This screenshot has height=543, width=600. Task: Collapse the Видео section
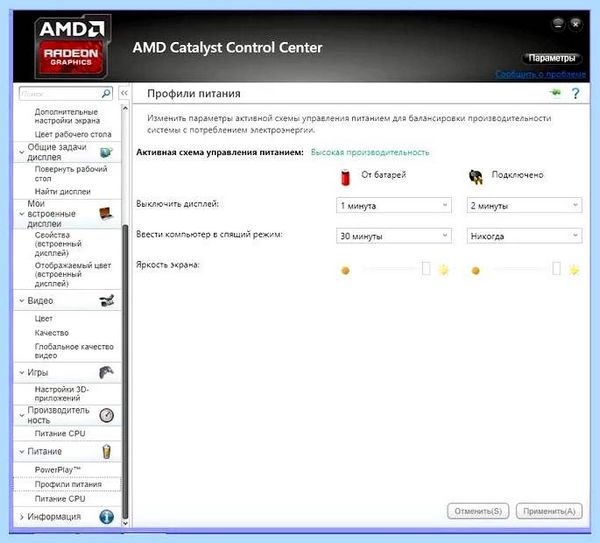coord(22,301)
